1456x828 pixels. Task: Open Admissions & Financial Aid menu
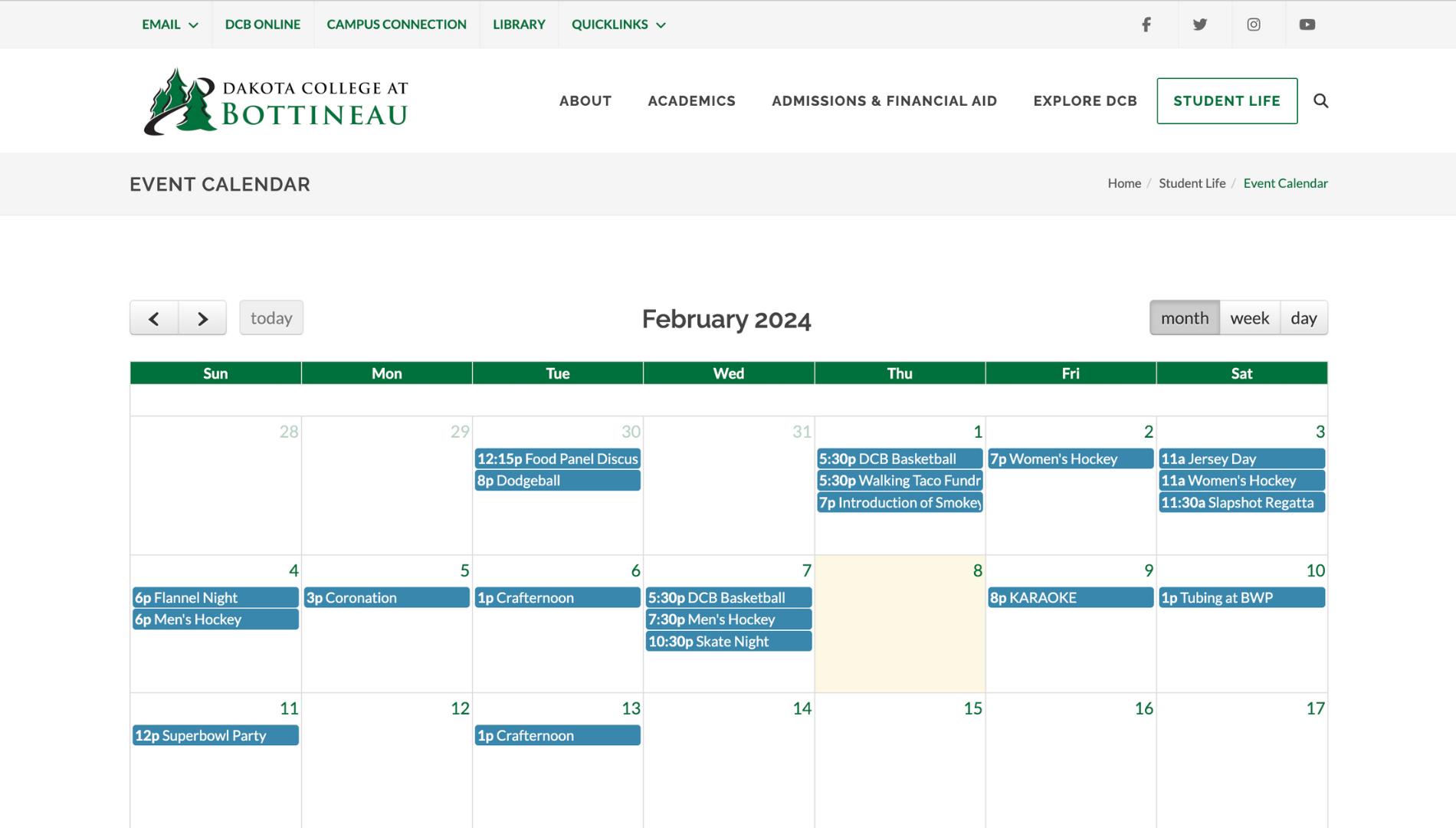(884, 100)
